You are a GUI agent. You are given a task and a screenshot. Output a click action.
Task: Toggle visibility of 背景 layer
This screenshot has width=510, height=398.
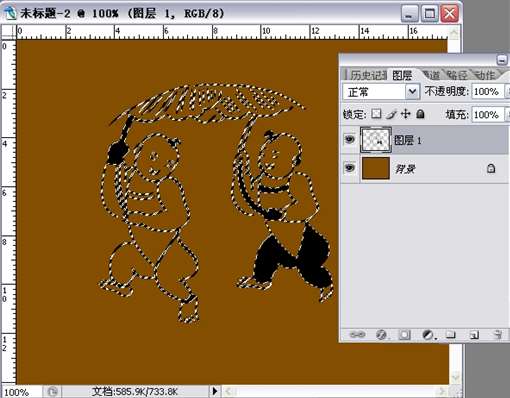coord(349,167)
